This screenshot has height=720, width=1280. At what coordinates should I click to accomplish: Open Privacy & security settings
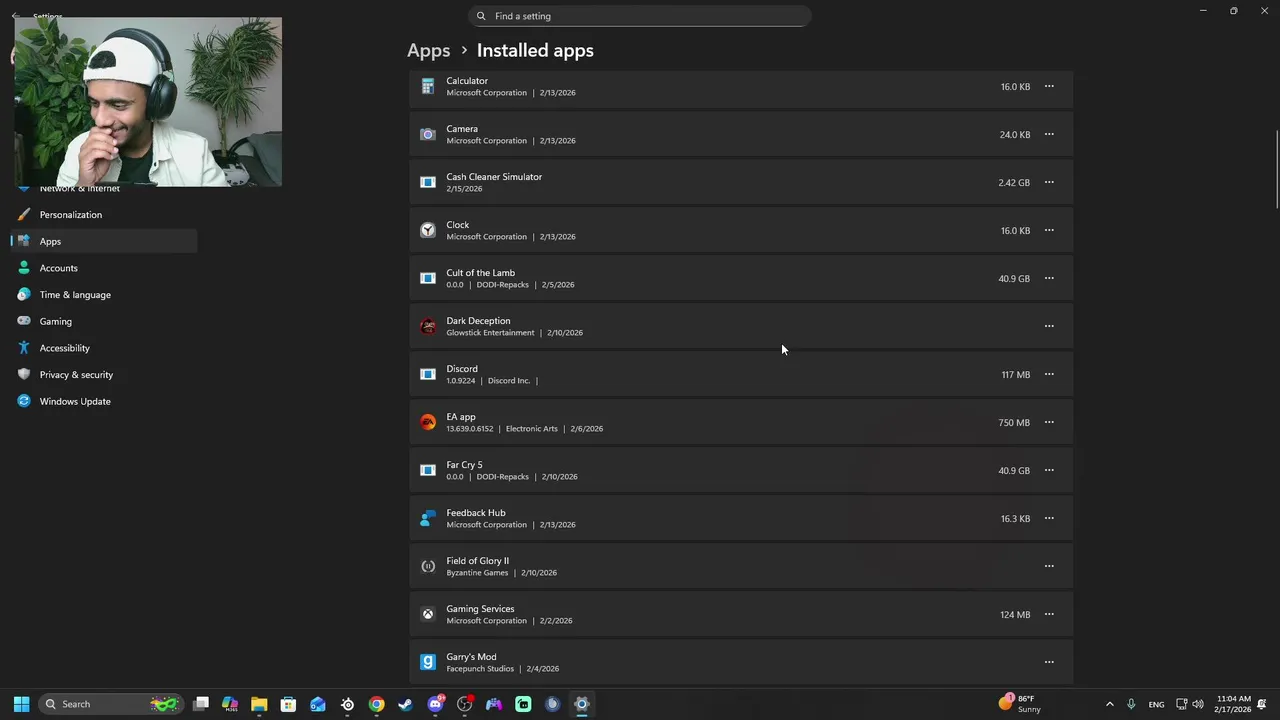[x=104, y=375]
